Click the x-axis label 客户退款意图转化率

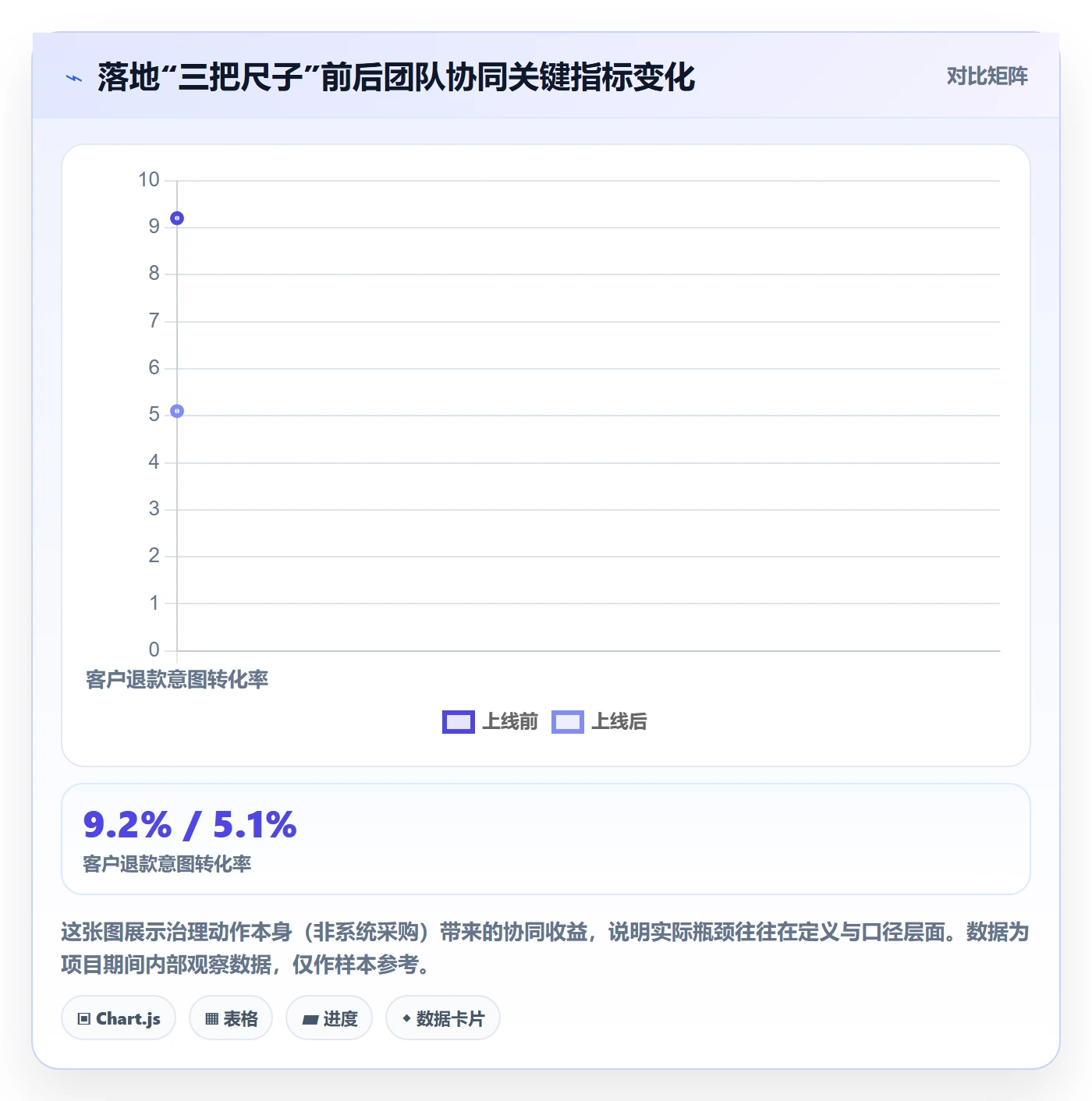click(x=177, y=680)
